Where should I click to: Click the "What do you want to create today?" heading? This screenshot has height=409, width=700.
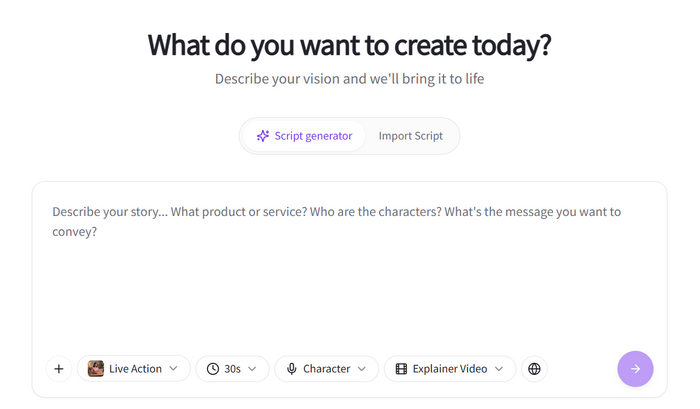[x=349, y=45]
